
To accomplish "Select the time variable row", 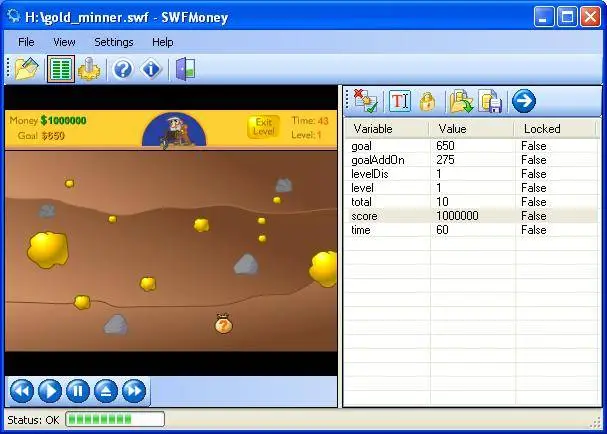I will [471, 230].
